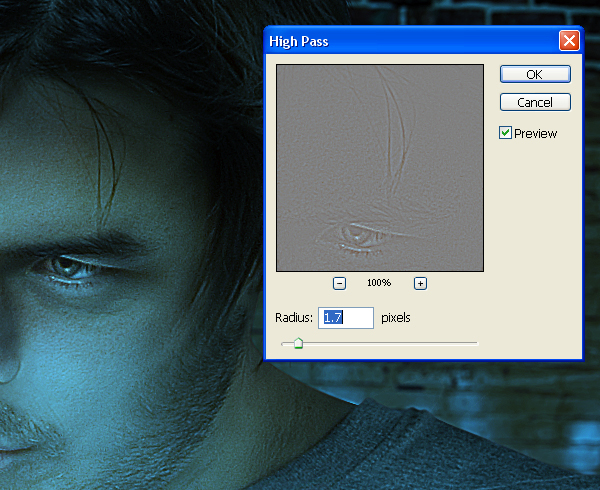Zoom in the filter preview with plus
The height and width of the screenshot is (490, 600).
click(x=420, y=283)
